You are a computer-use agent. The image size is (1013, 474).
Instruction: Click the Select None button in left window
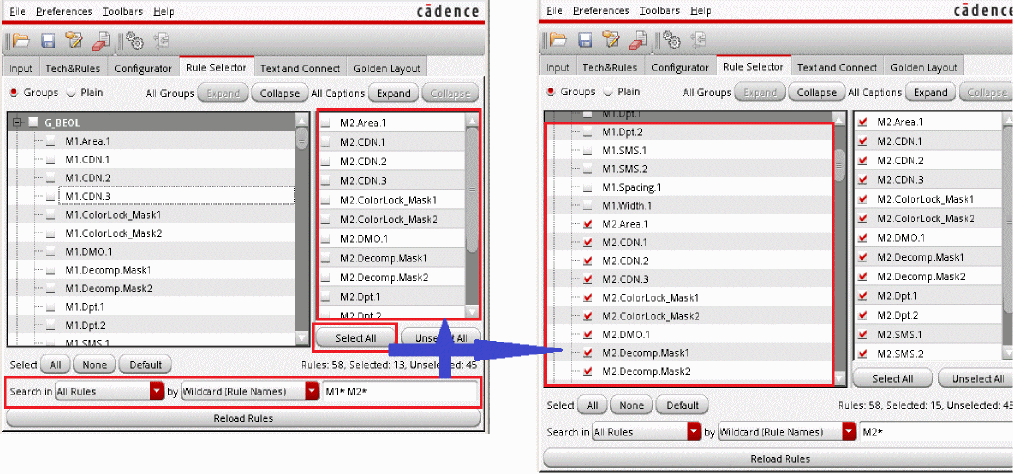coord(94,365)
